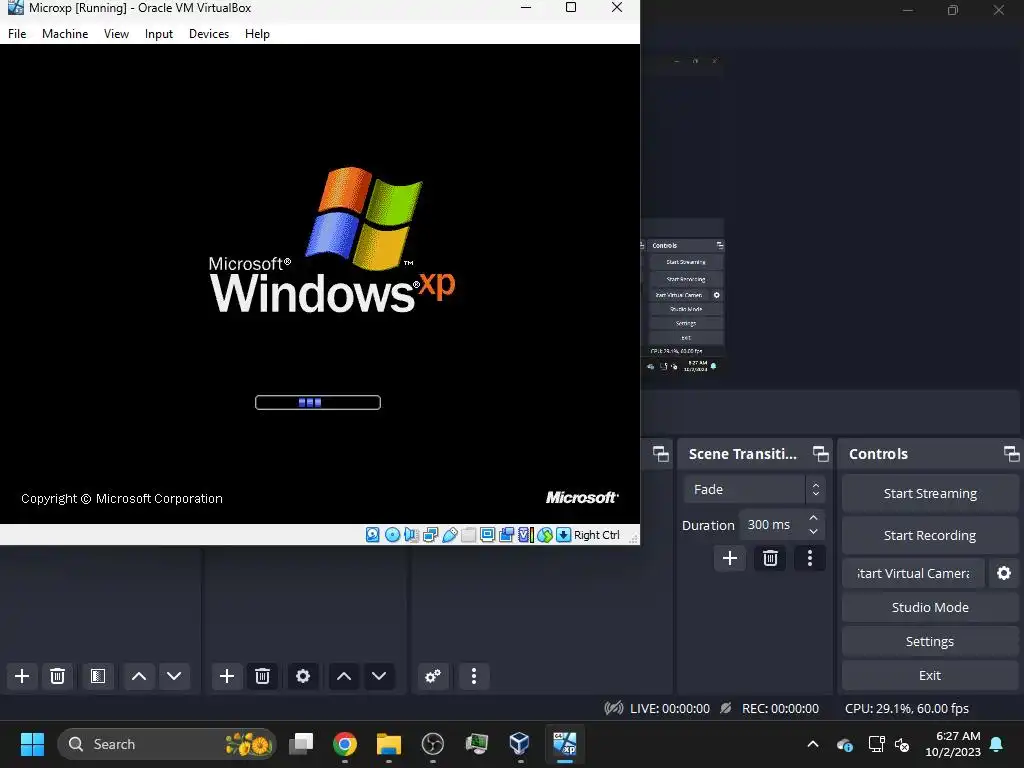Click the display indicator icon in VM status bar
Screen dimensions: 1024x768
tap(487, 535)
